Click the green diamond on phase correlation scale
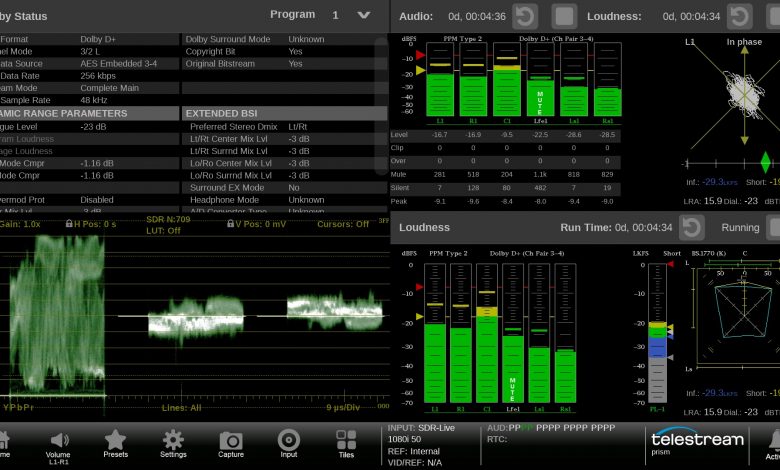780x470 pixels. point(766,161)
